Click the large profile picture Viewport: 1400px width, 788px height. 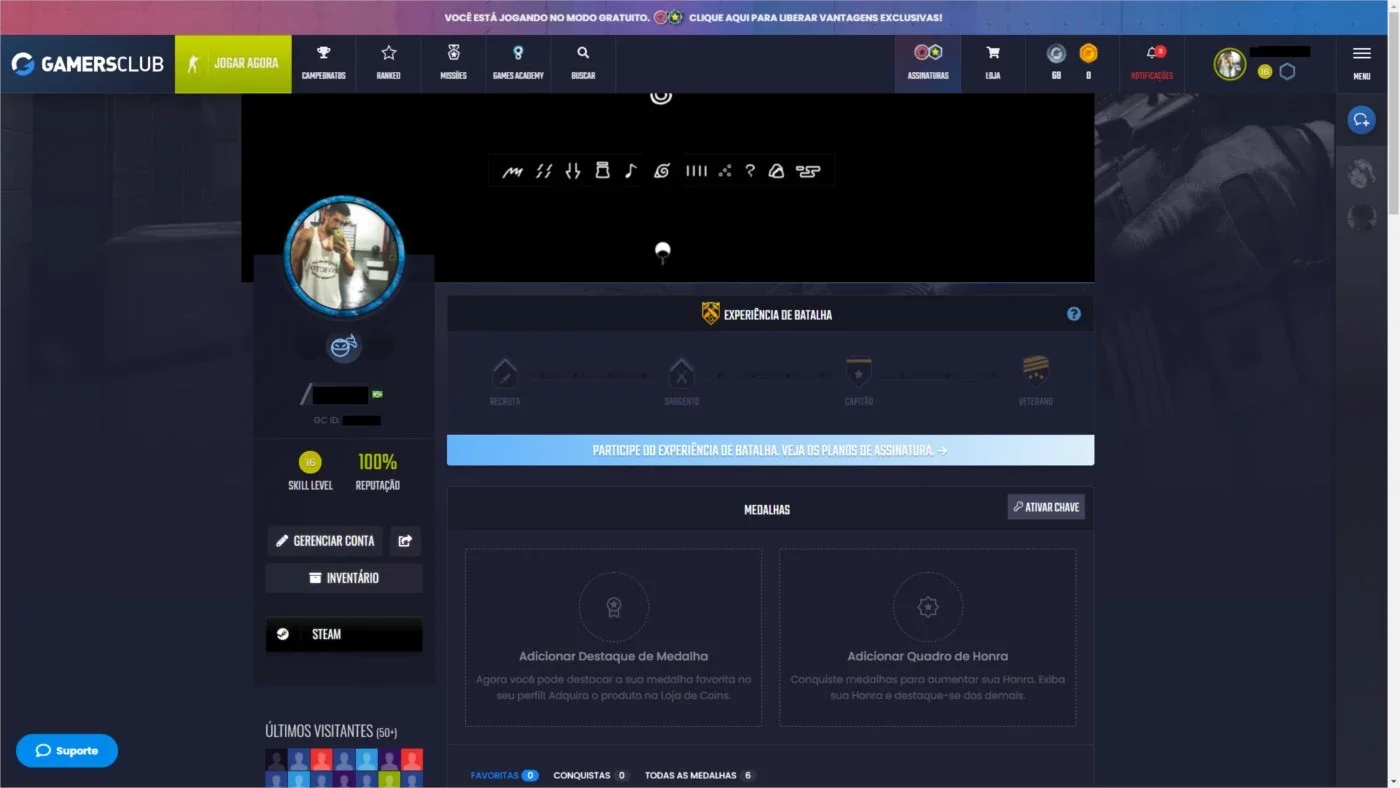pos(345,256)
